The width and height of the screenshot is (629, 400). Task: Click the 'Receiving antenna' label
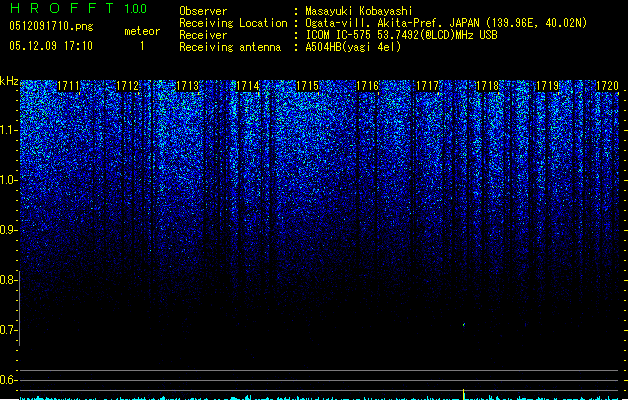coord(230,47)
